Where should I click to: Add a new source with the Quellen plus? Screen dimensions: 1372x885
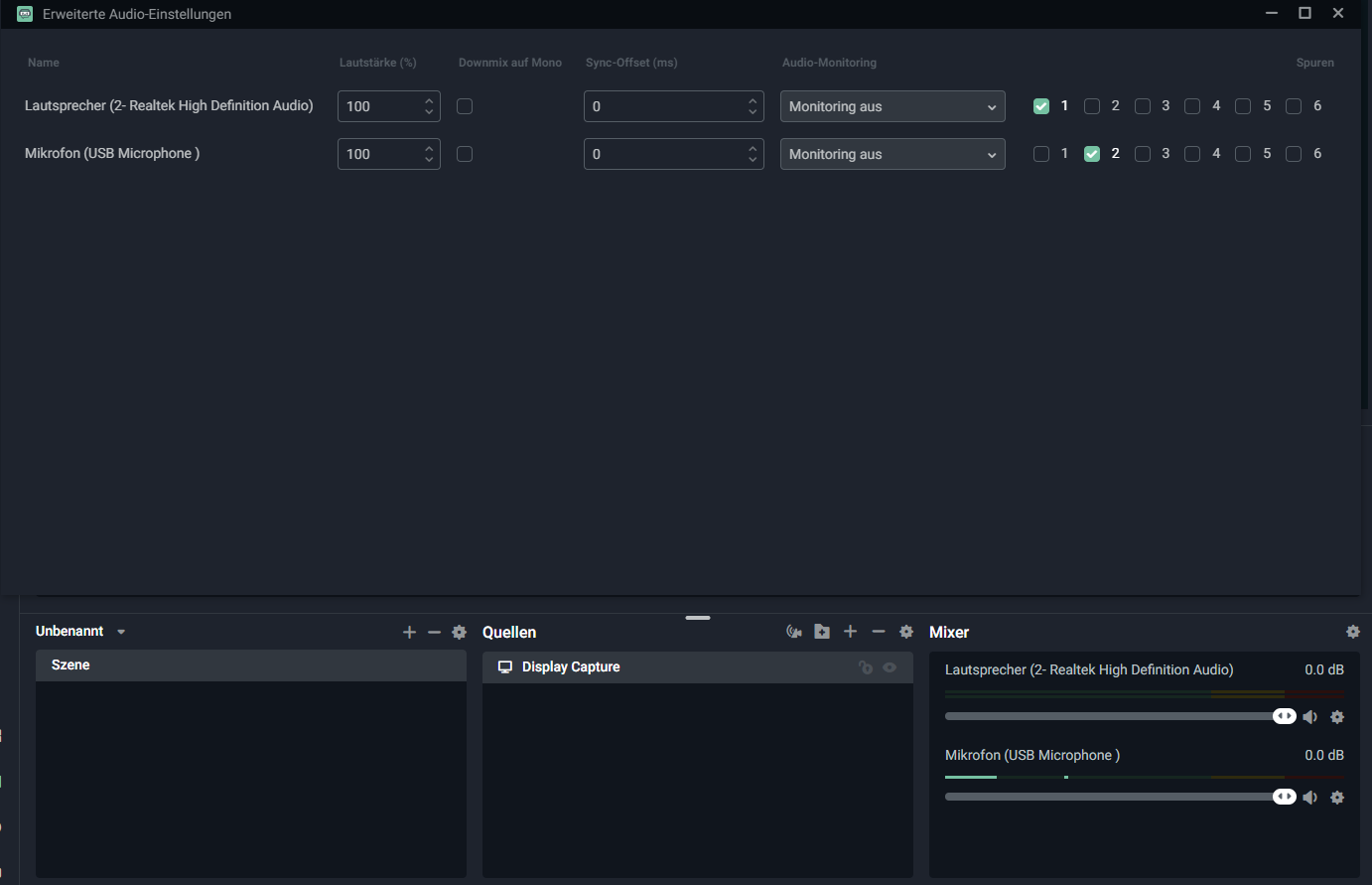(x=850, y=632)
